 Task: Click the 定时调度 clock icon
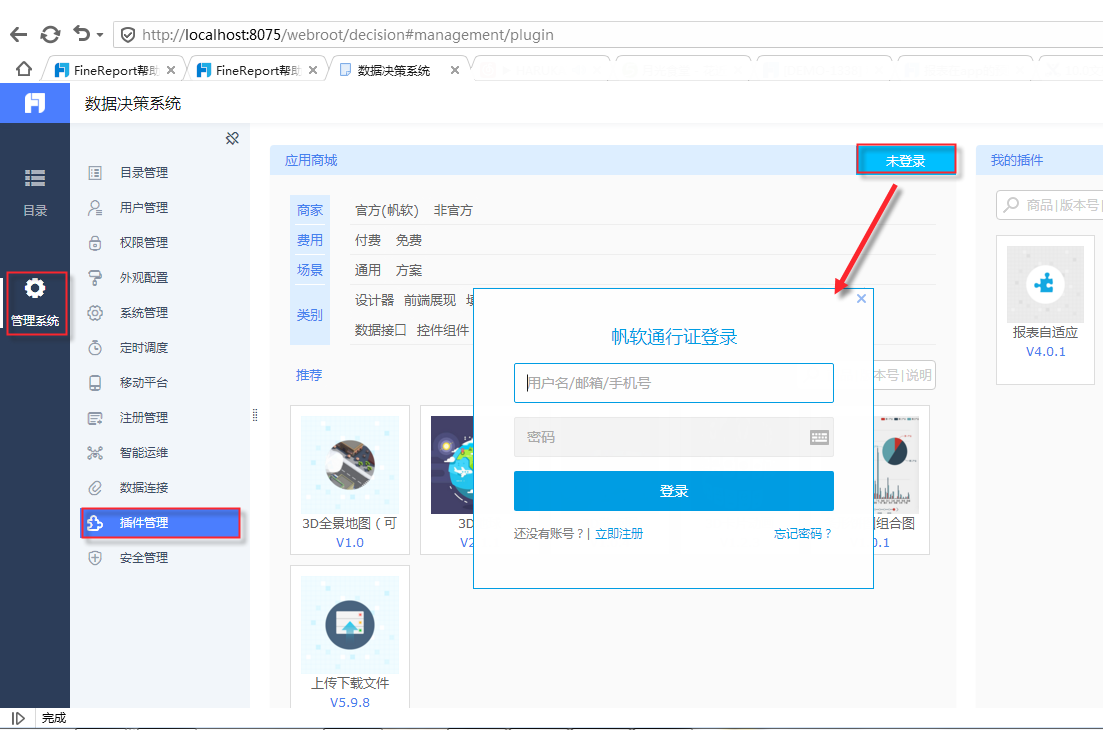95,347
